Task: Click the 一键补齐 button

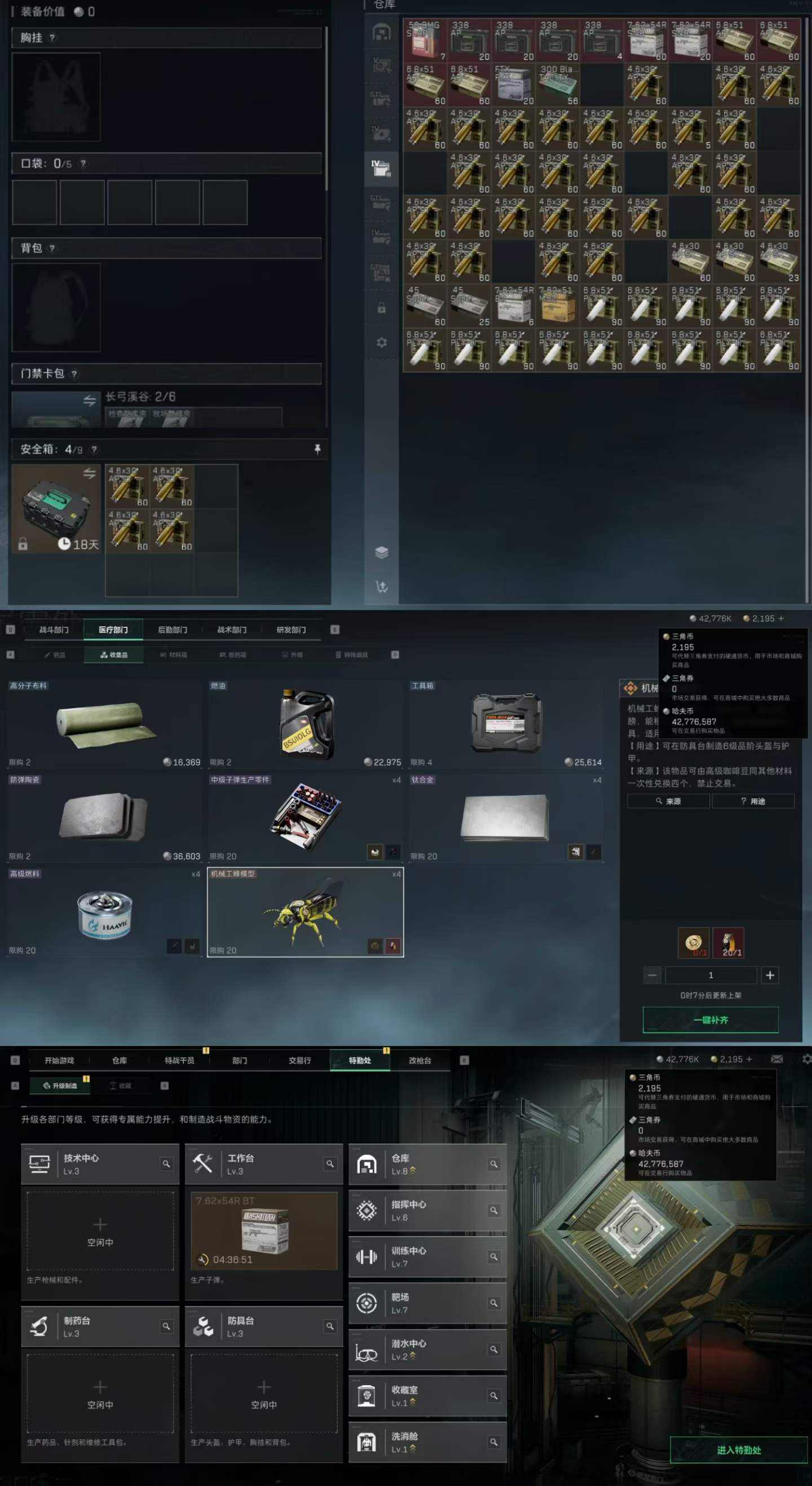Action: (x=710, y=1020)
